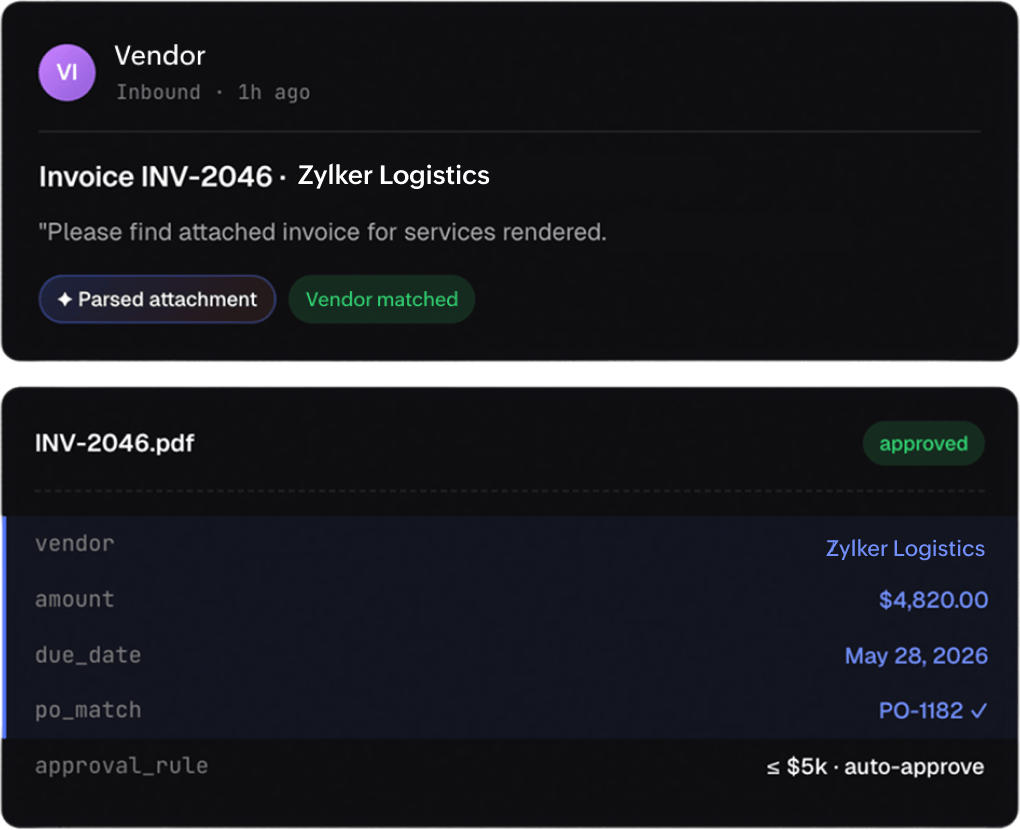The image size is (1020, 830).
Task: Click the approved status badge
Action: [924, 444]
